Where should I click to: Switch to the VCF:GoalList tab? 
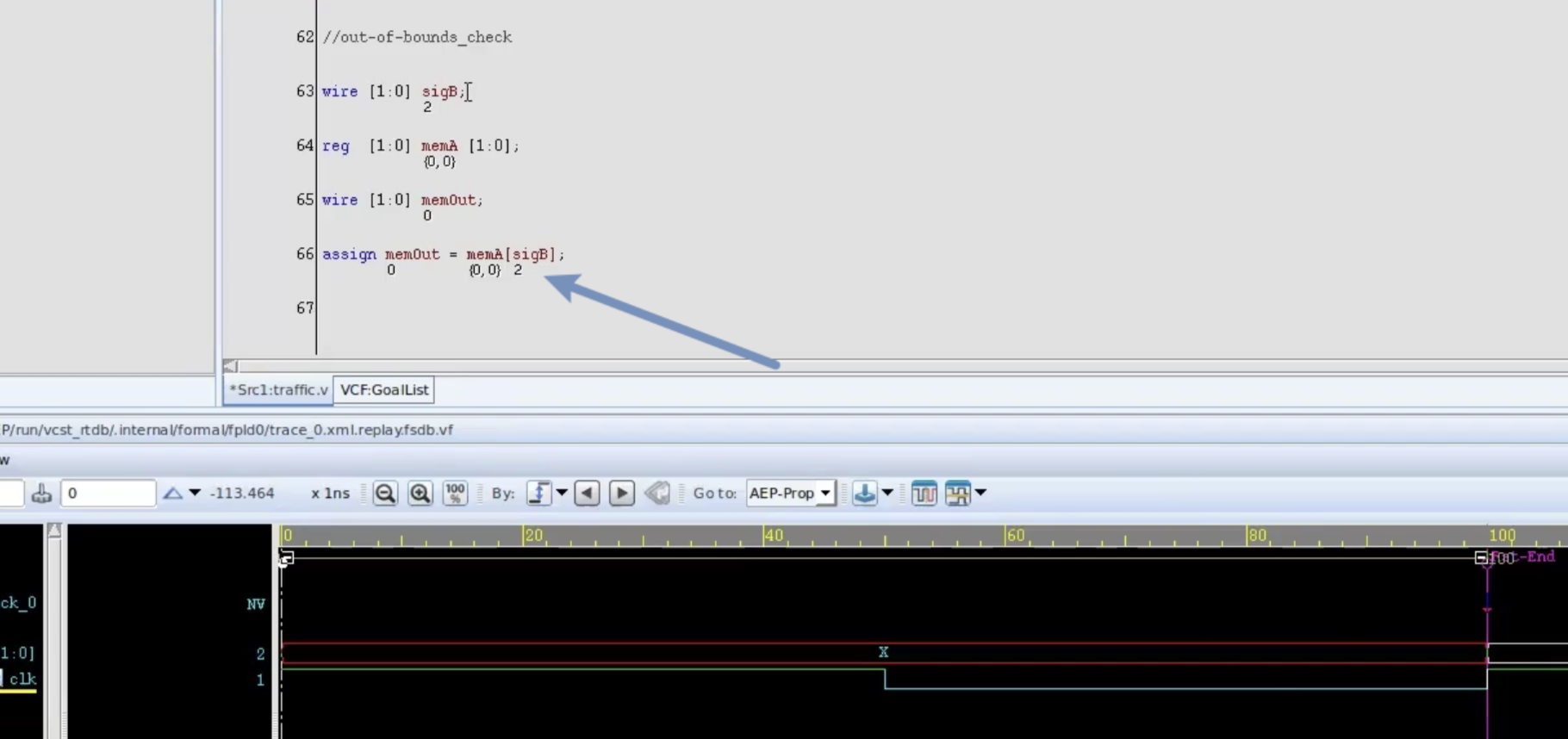pyautogui.click(x=384, y=389)
